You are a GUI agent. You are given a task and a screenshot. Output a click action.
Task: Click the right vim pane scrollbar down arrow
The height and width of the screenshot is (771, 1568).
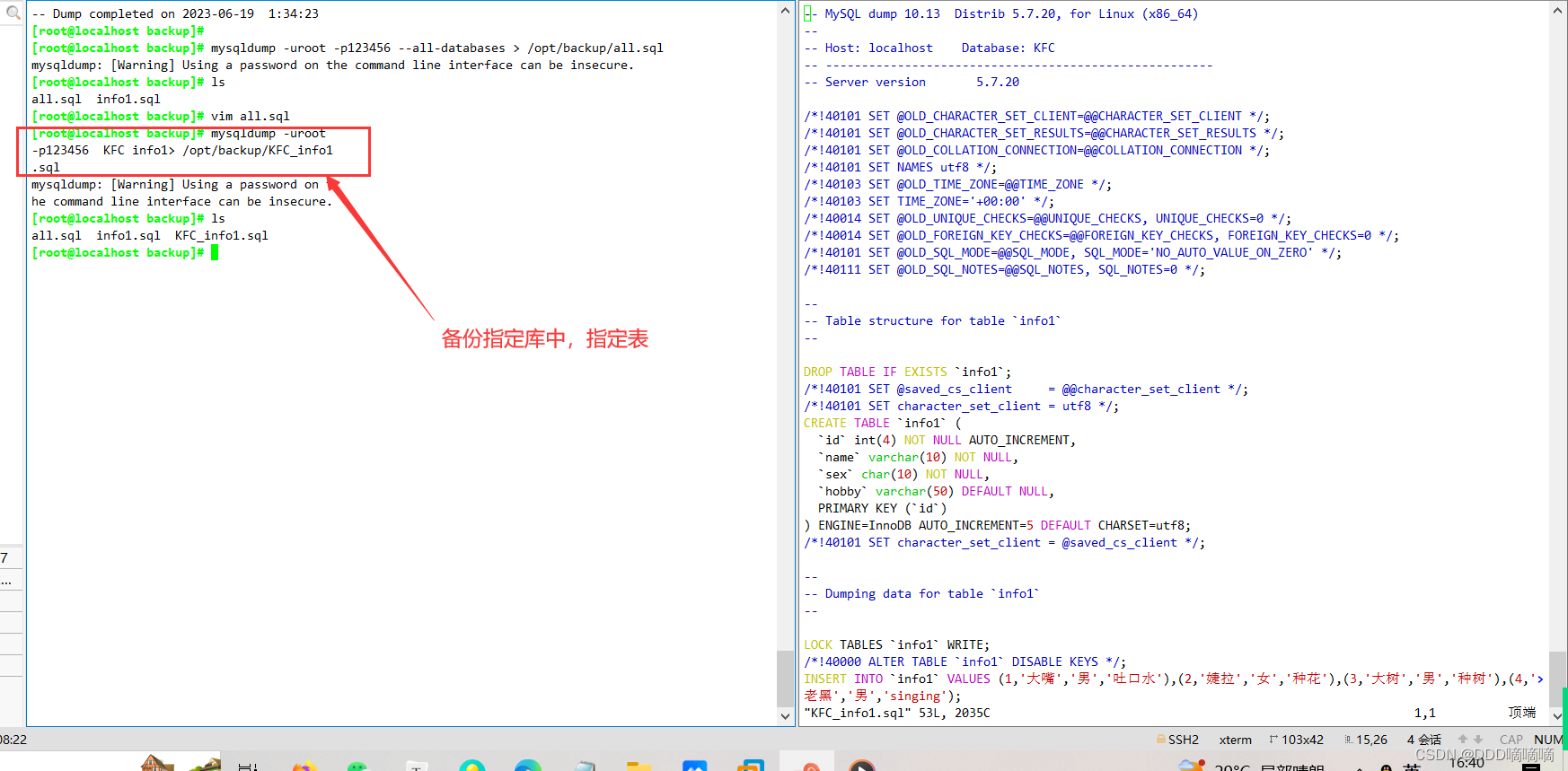[x=1558, y=716]
